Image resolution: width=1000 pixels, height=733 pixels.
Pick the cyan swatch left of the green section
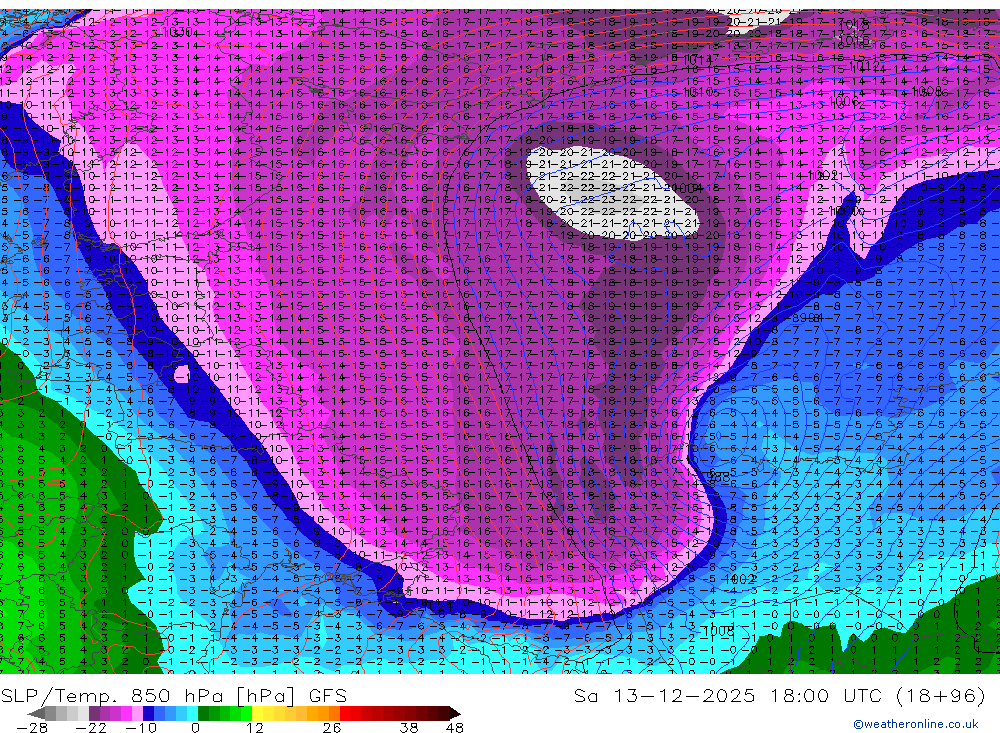point(192,713)
